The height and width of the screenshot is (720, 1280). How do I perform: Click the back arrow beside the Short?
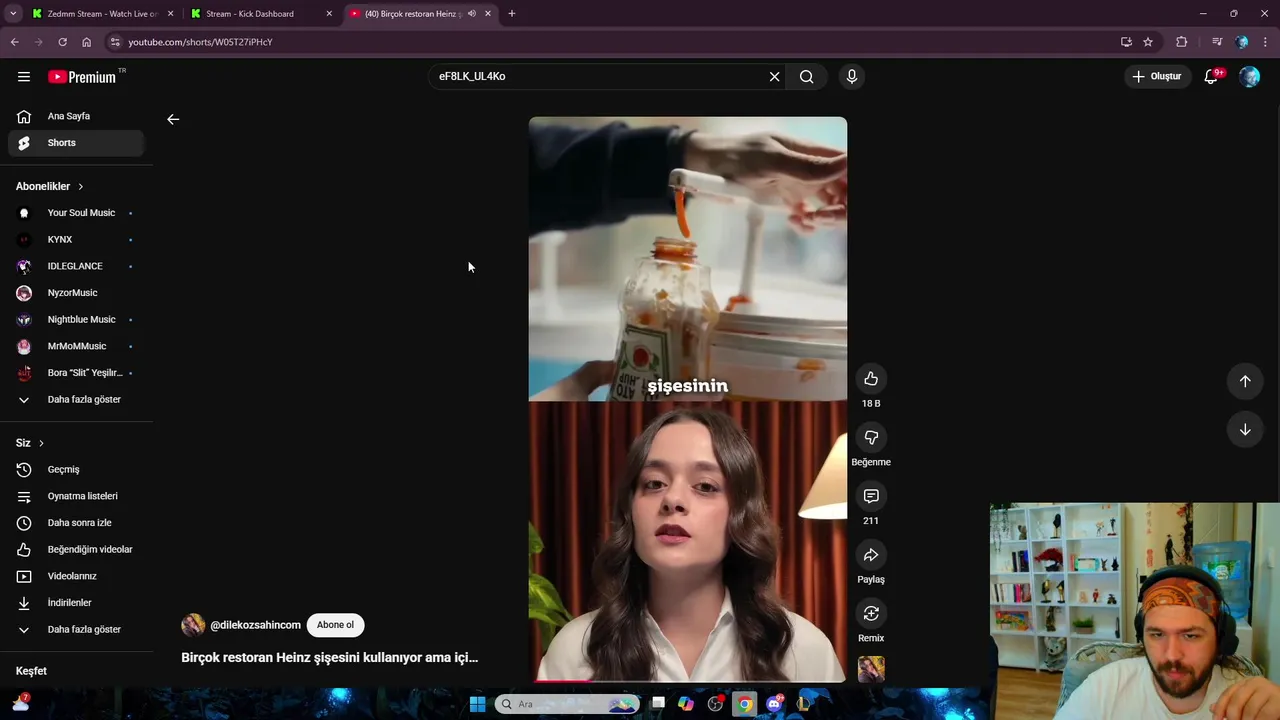[x=173, y=119]
